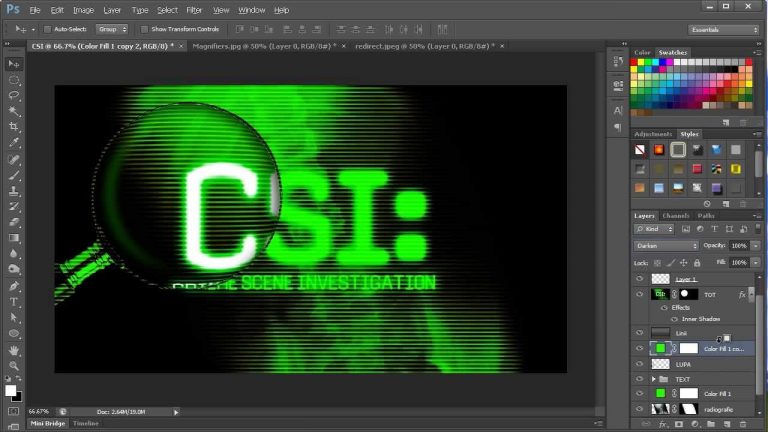Open the History panel icon
Screen dimensions: 768x432
(x=618, y=62)
